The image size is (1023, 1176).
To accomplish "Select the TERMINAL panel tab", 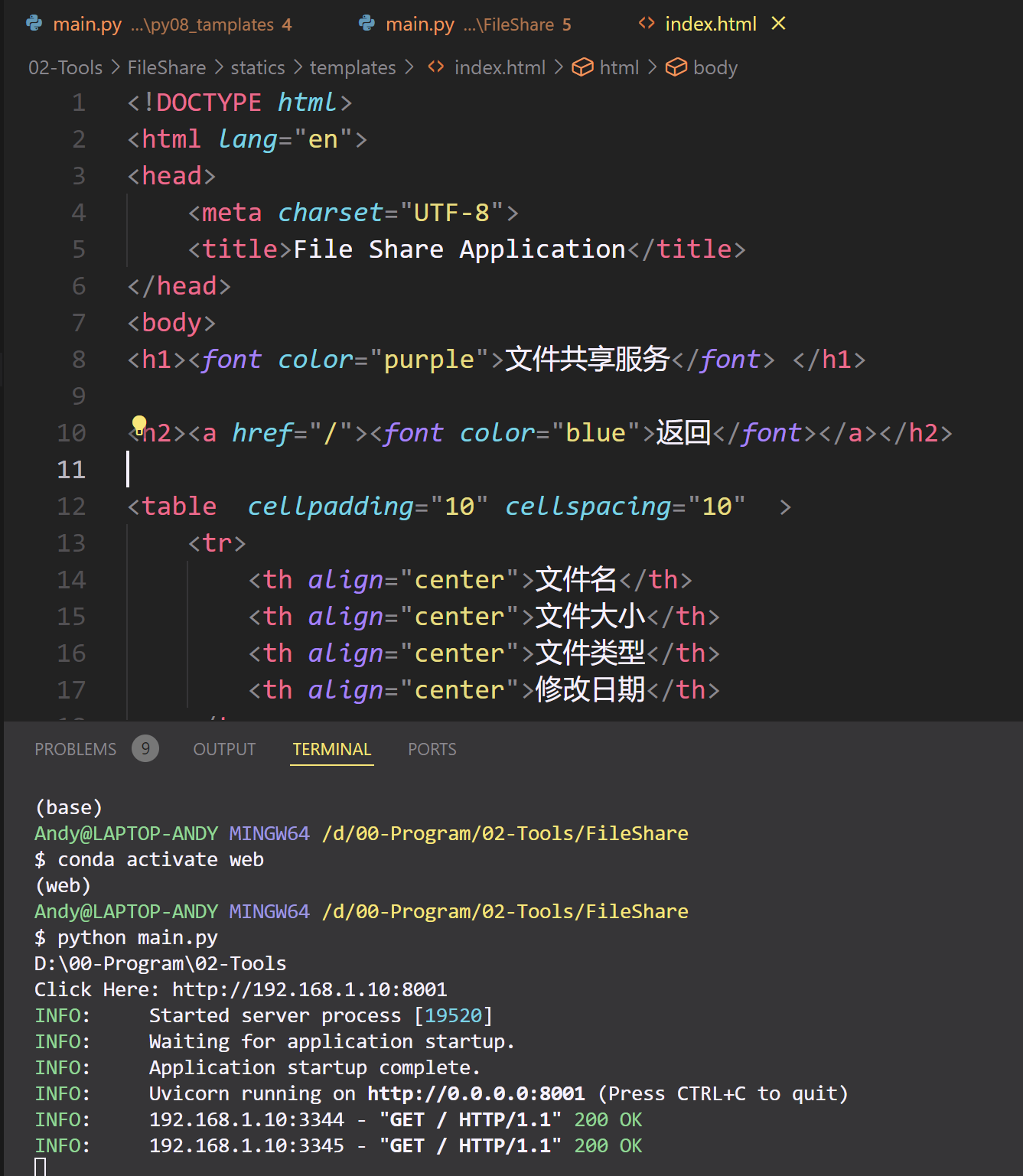I will [x=332, y=749].
